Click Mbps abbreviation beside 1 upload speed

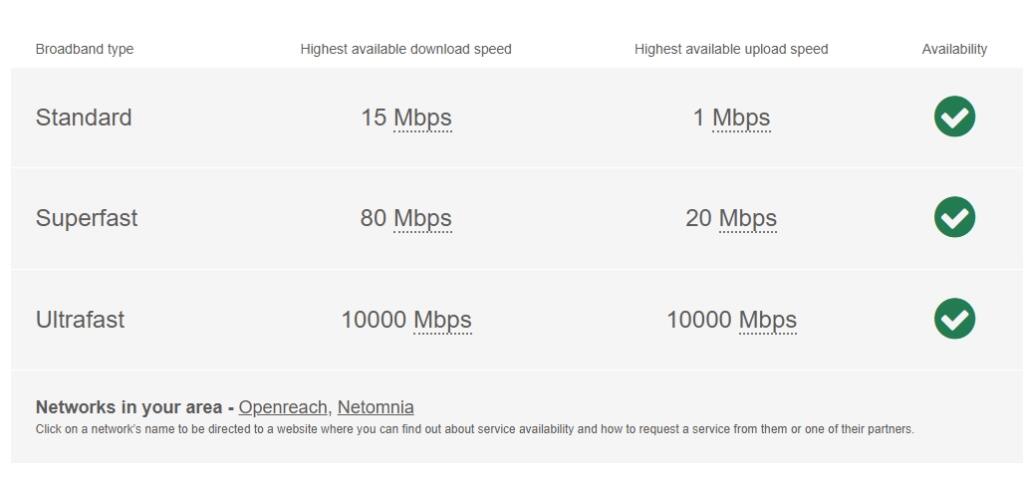[741, 118]
